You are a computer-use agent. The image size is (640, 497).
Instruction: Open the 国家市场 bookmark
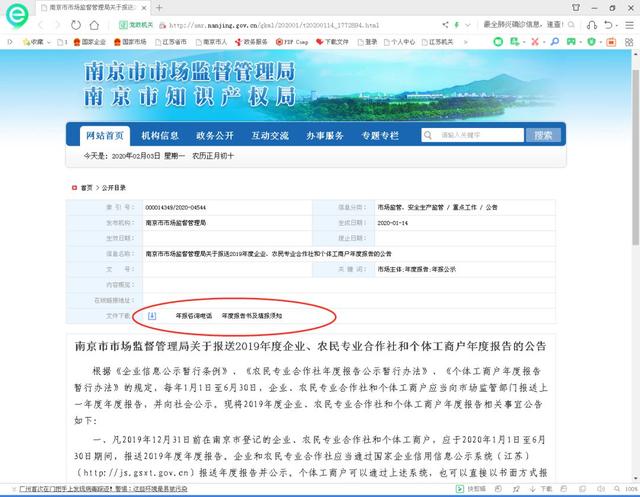tap(130, 42)
